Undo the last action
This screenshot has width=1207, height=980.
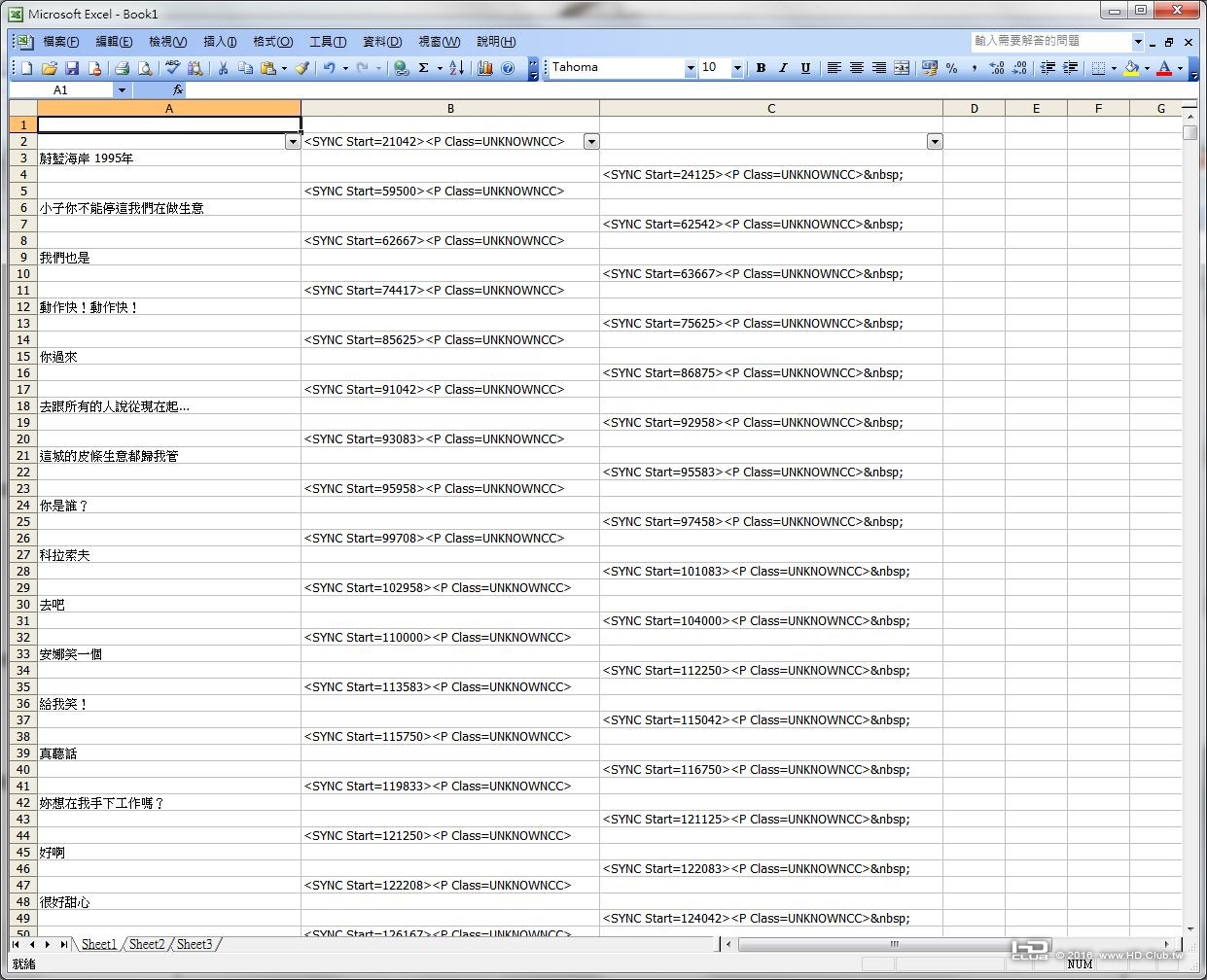330,68
